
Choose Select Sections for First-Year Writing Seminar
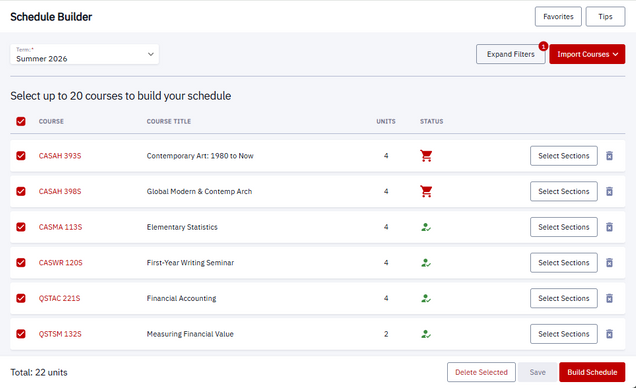click(563, 263)
